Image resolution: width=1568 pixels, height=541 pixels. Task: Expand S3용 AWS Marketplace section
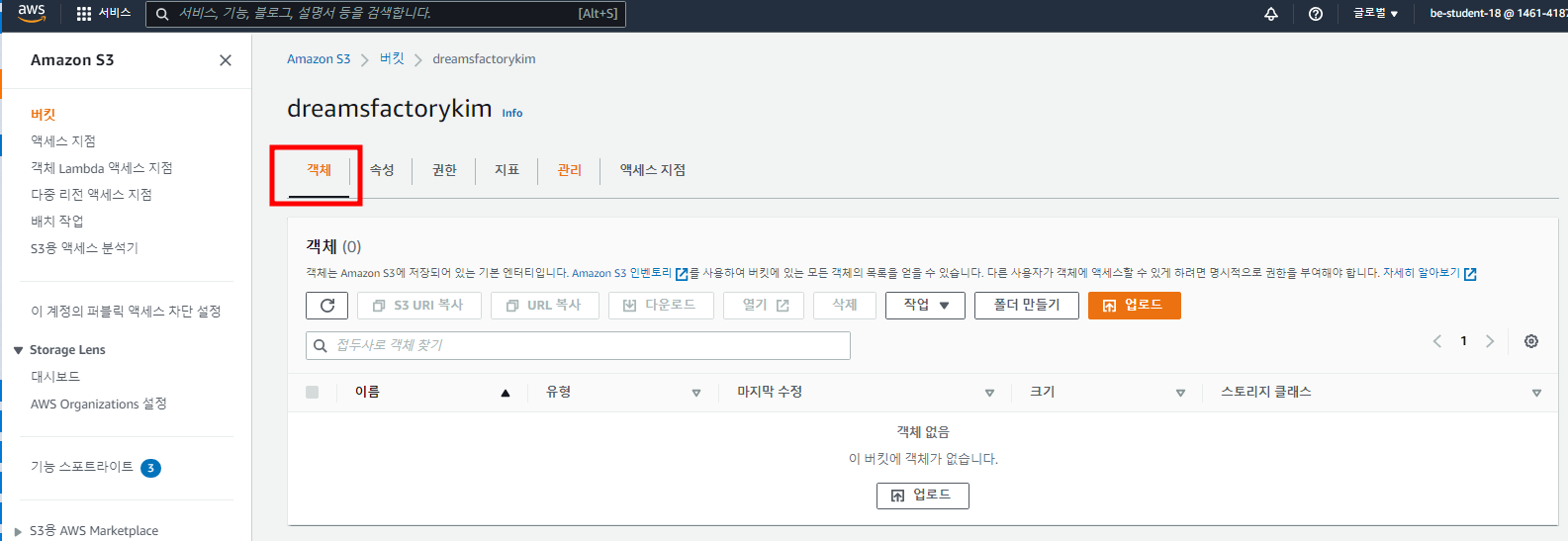[x=18, y=531]
